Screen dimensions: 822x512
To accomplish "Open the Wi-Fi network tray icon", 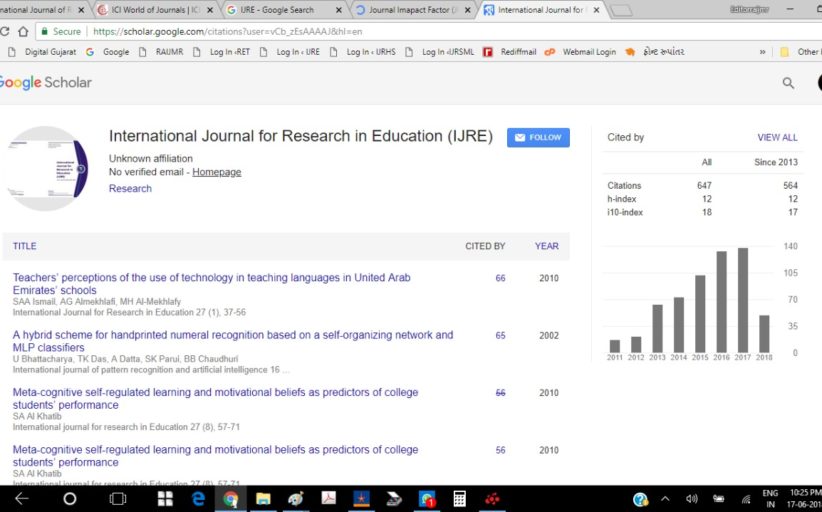I will (x=745, y=499).
